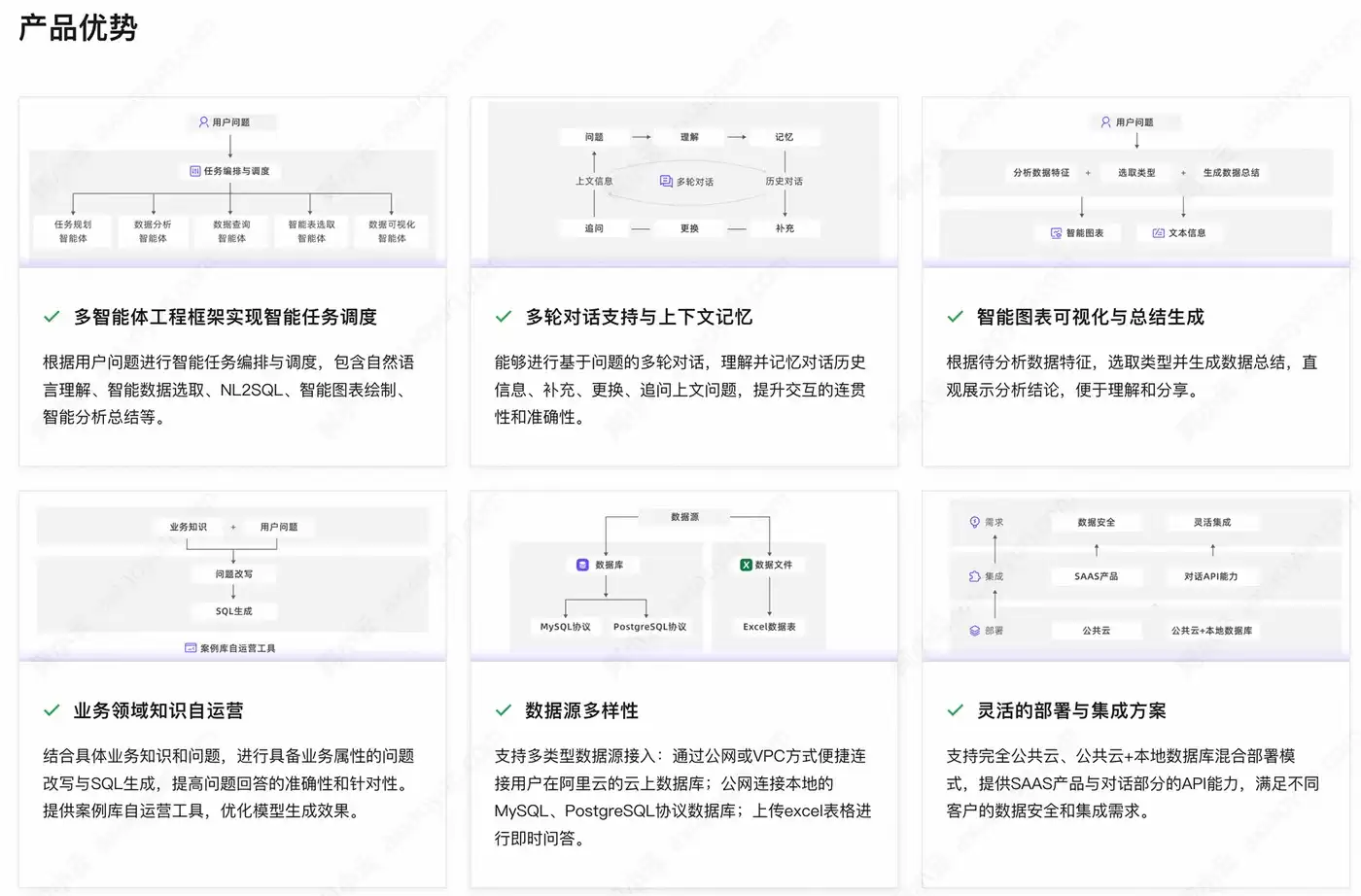Click the 记忆 box in dialogue diagram
This screenshot has width=1361, height=896.
click(x=785, y=137)
